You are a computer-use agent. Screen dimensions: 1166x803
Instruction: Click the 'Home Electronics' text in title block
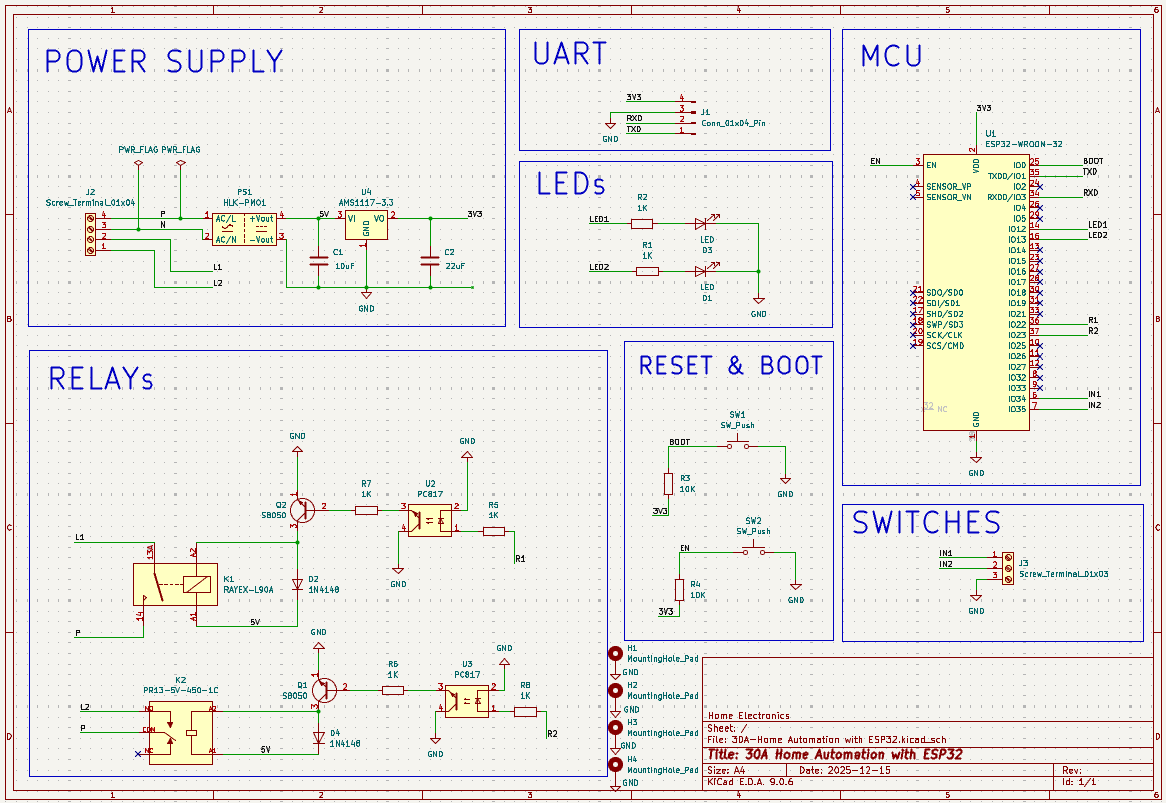click(749, 716)
